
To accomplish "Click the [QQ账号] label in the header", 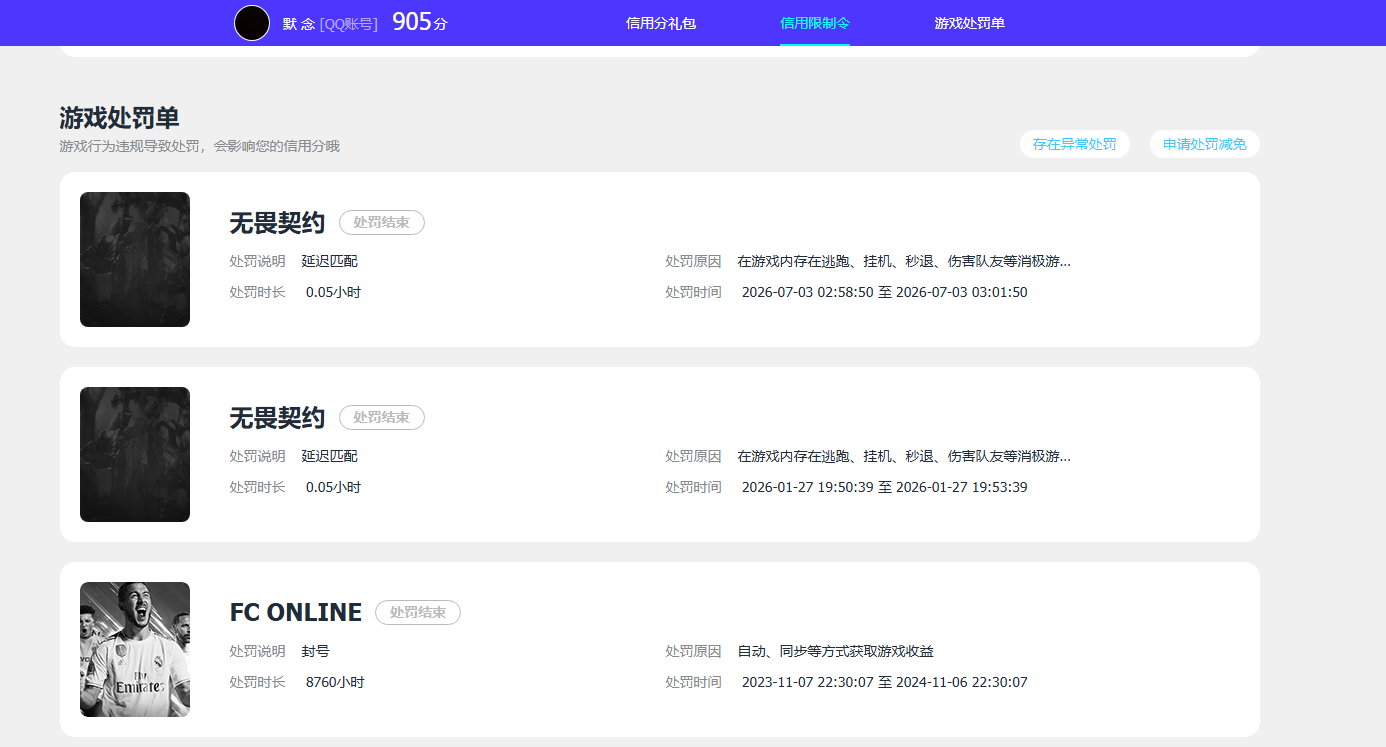I will pyautogui.click(x=349, y=24).
